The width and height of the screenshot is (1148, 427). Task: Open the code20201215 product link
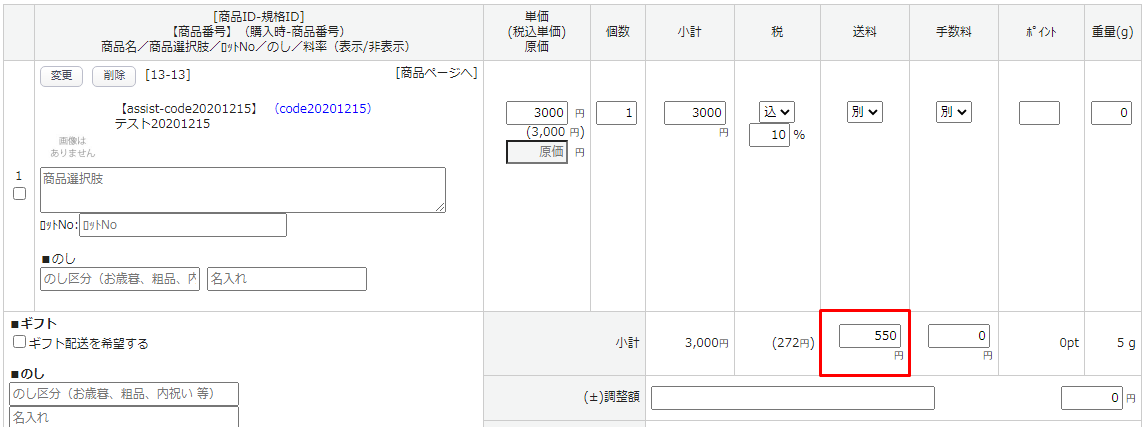322,108
